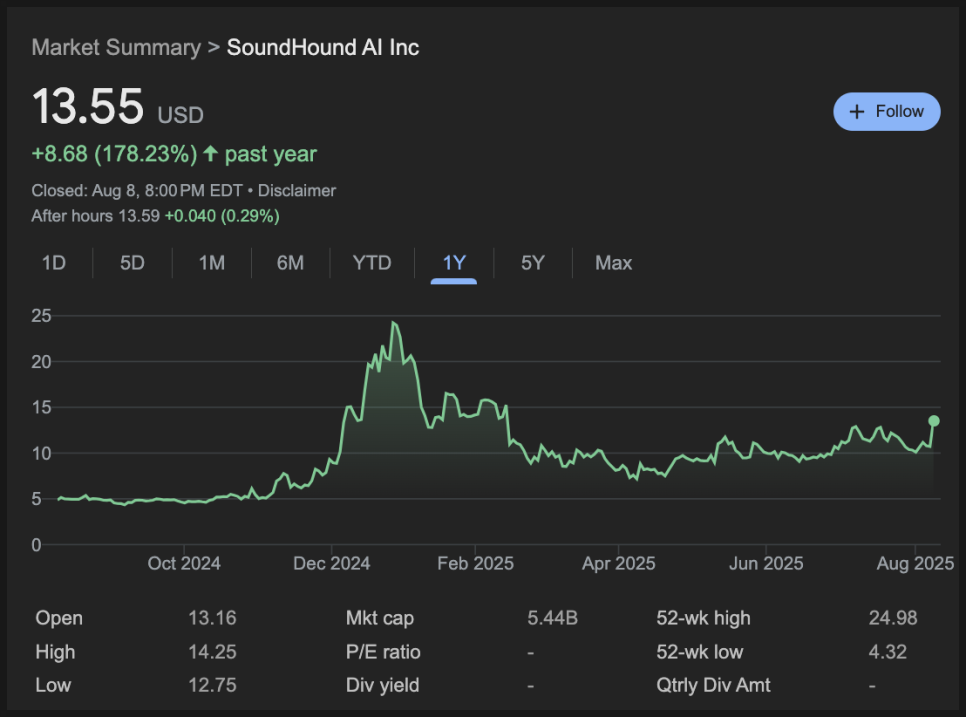This screenshot has height=717, width=966.
Task: Click the Div yield label
Action: 383,685
